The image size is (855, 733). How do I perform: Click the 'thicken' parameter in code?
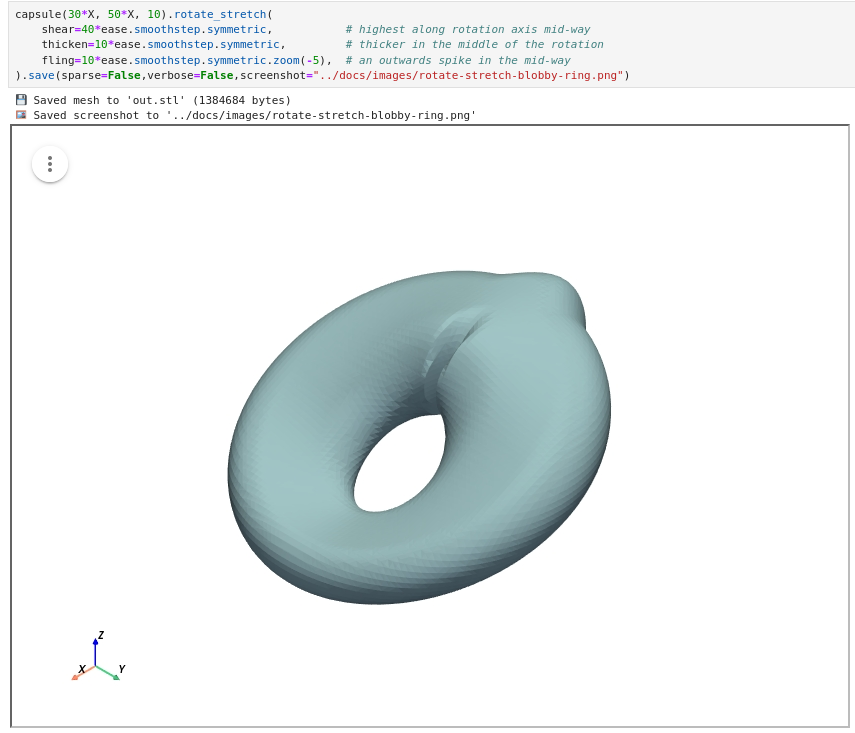(64, 45)
